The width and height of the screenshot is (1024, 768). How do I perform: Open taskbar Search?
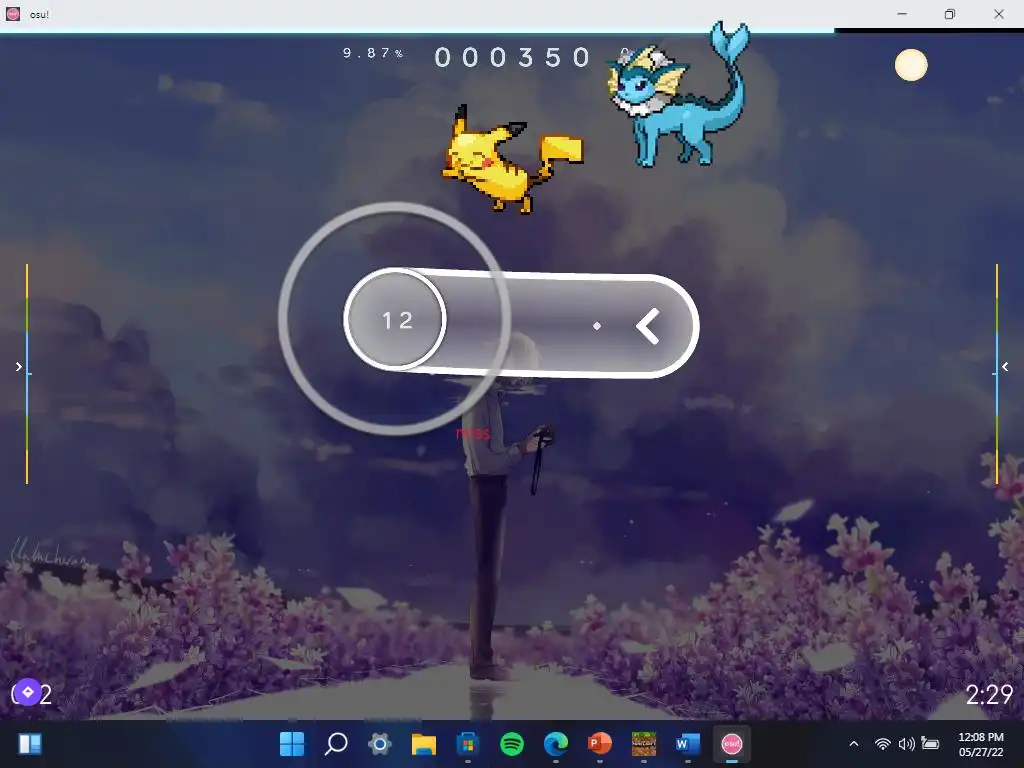pyautogui.click(x=336, y=743)
